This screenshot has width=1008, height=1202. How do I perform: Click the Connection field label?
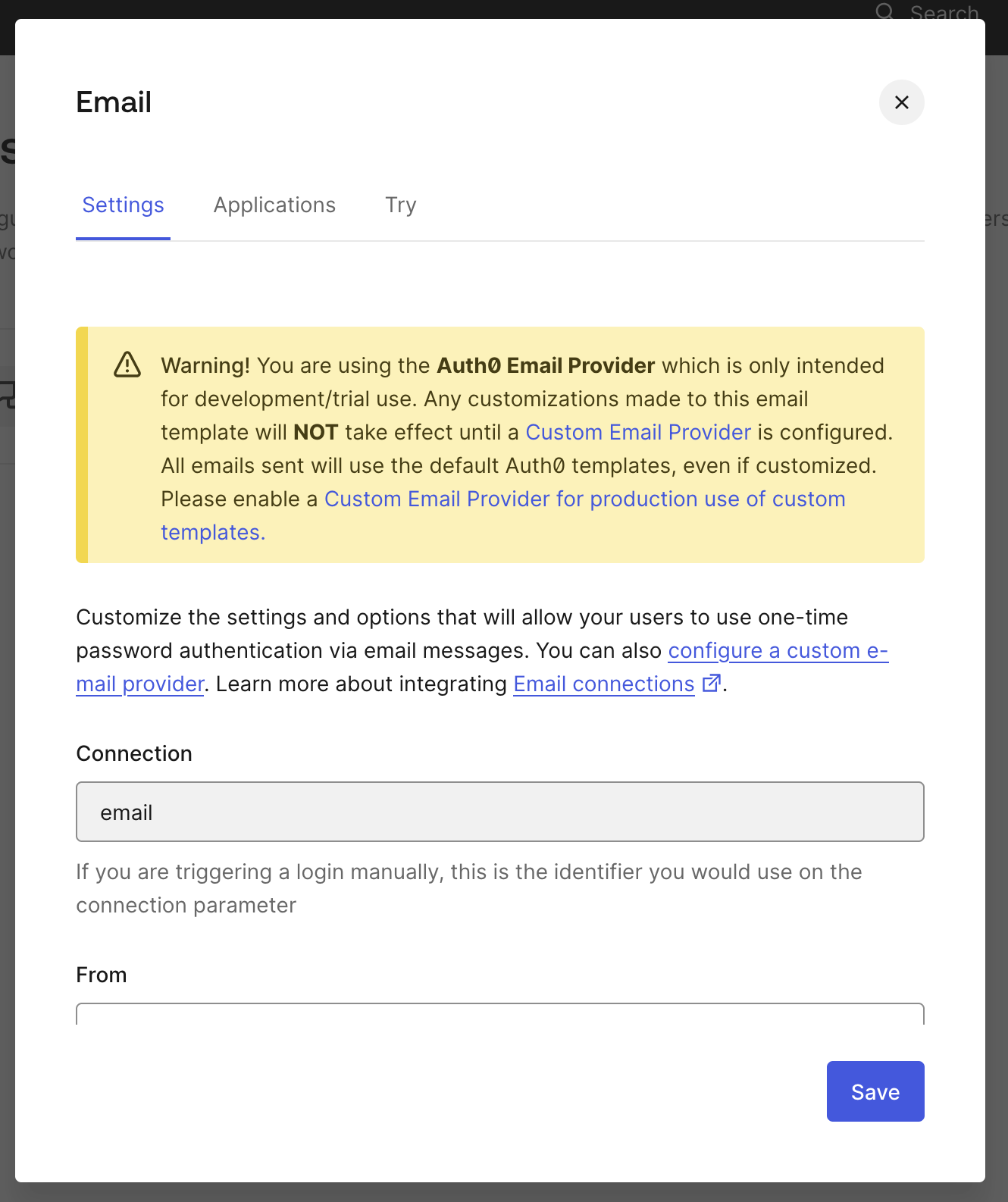click(x=134, y=753)
